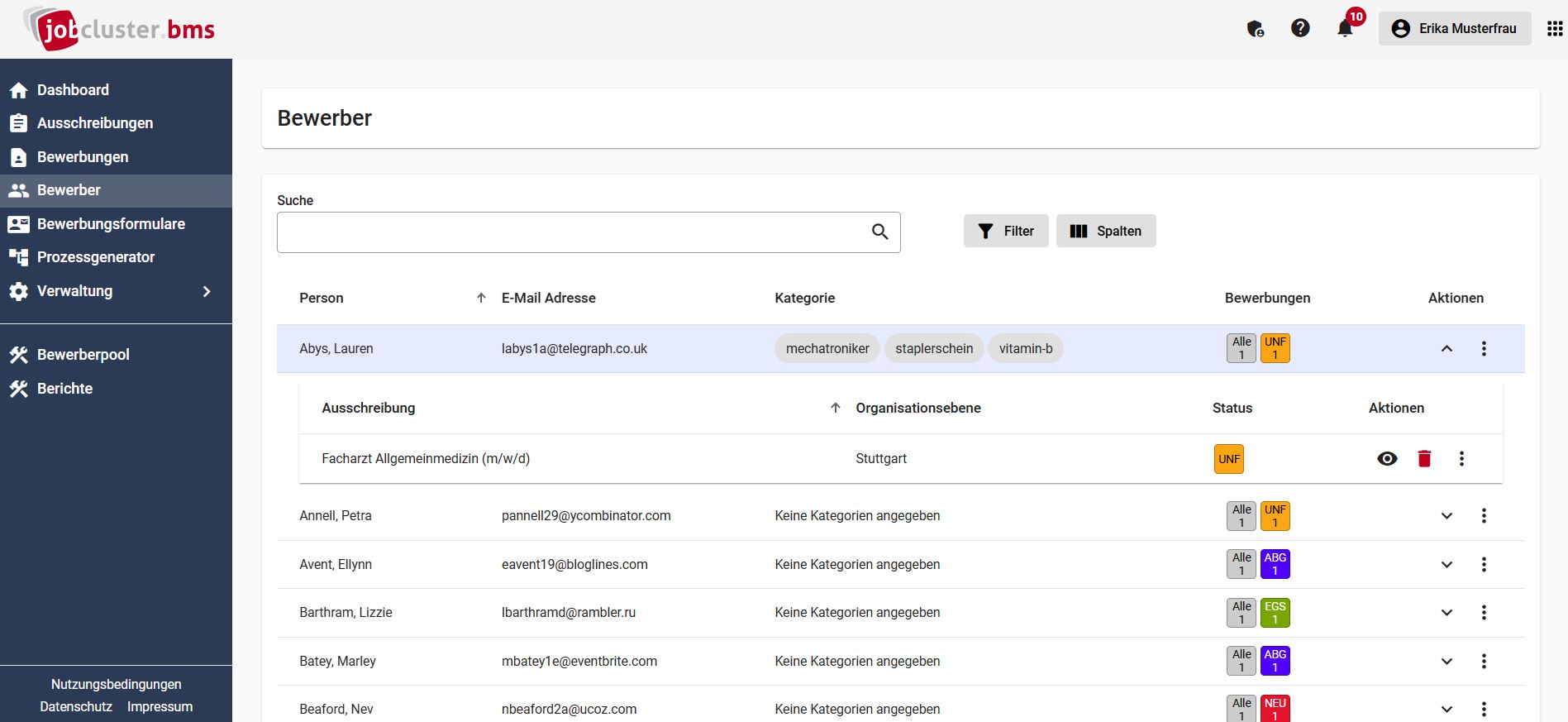Delete the Facharzt Allgemeinmedizin application
The image size is (1568, 722).
pos(1424,458)
